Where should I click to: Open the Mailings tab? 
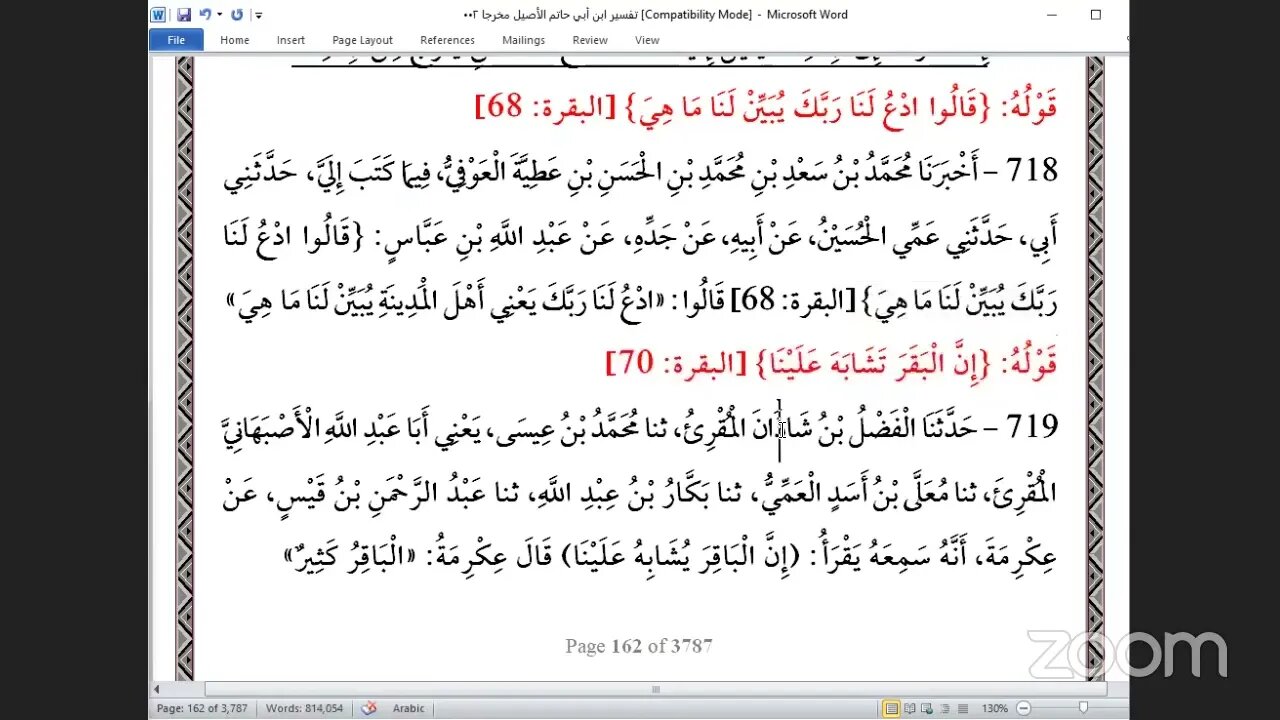coord(524,40)
